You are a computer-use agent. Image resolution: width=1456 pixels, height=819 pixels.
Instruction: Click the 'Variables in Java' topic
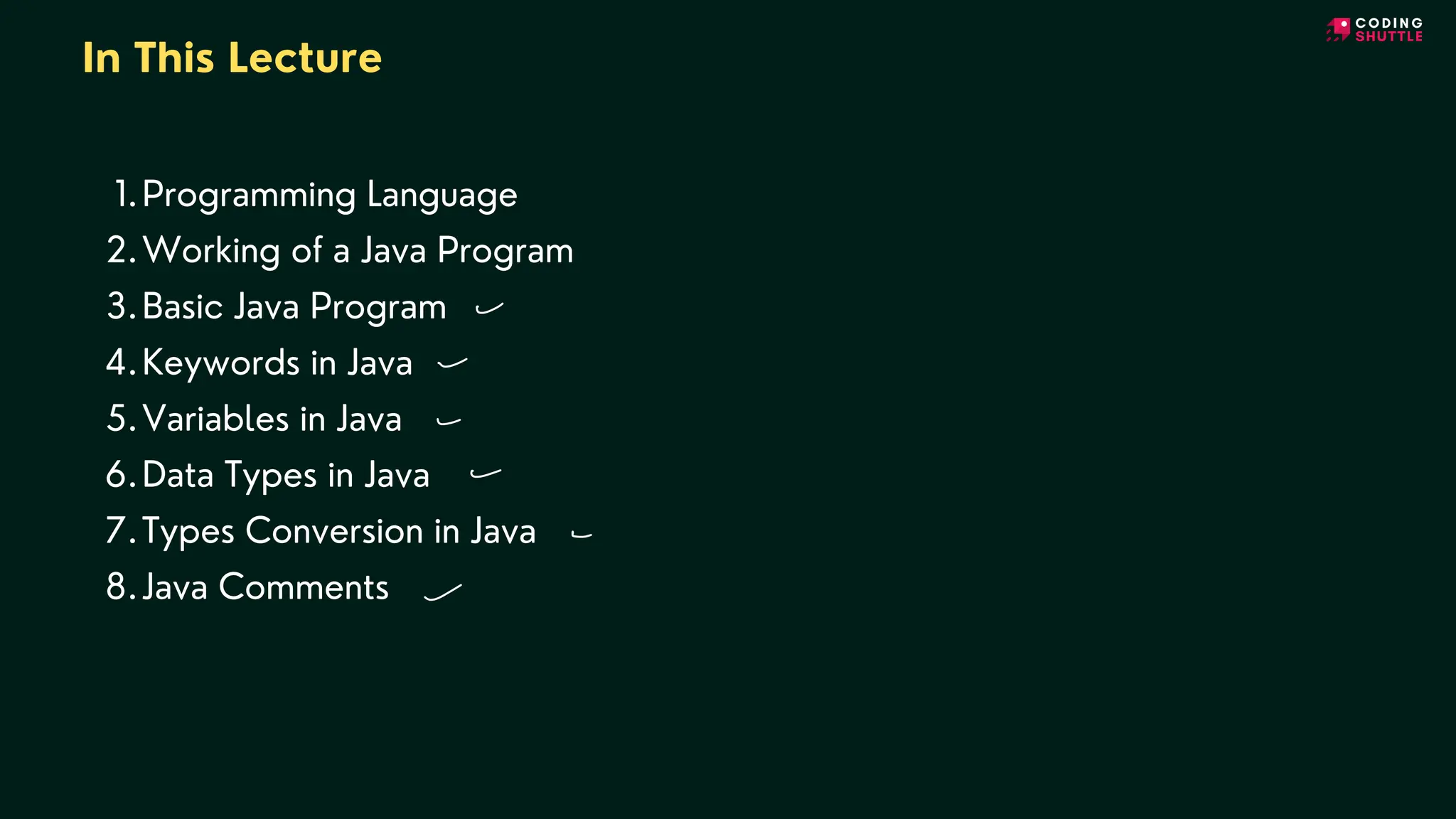pyautogui.click(x=272, y=419)
